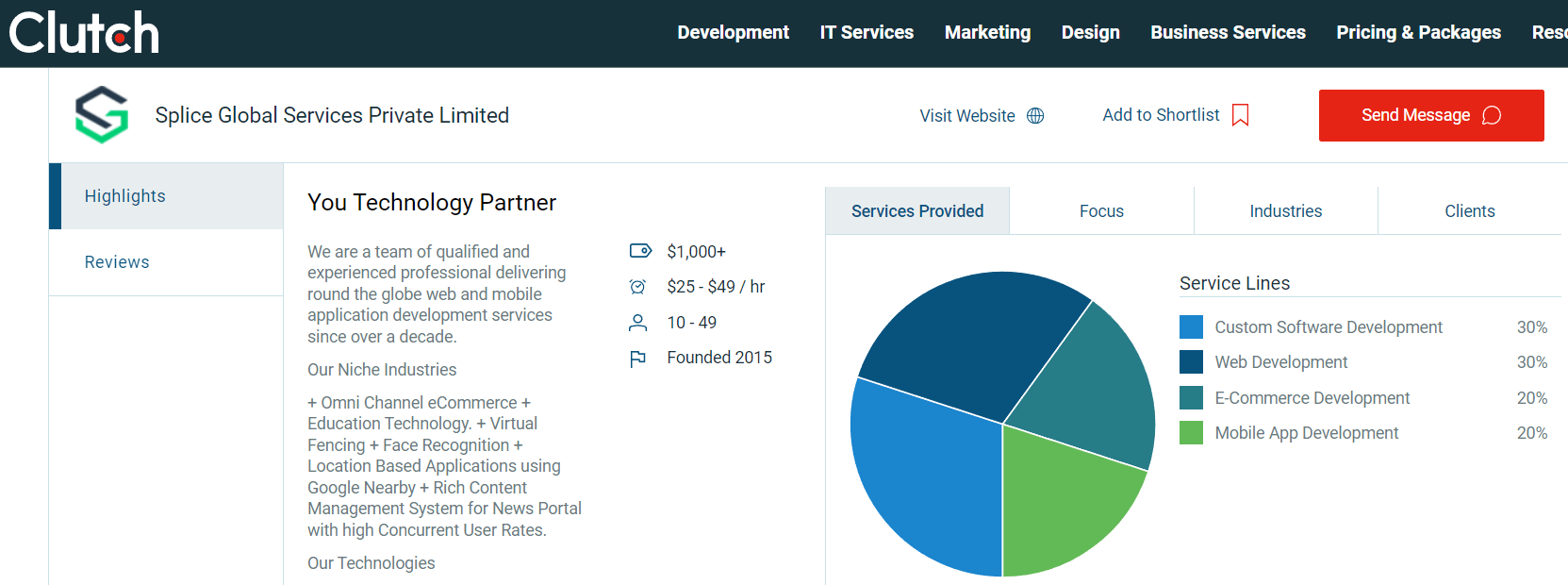Click the speech bubble icon in Send Message

1492,115
